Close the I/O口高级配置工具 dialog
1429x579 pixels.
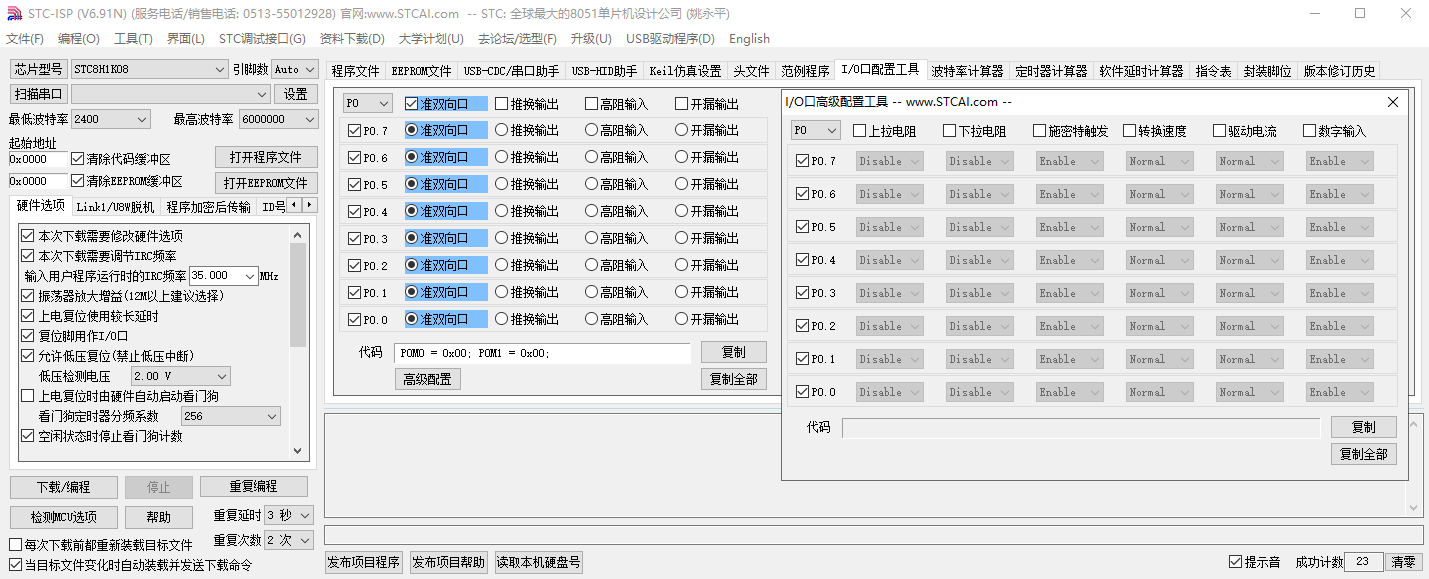click(1392, 102)
